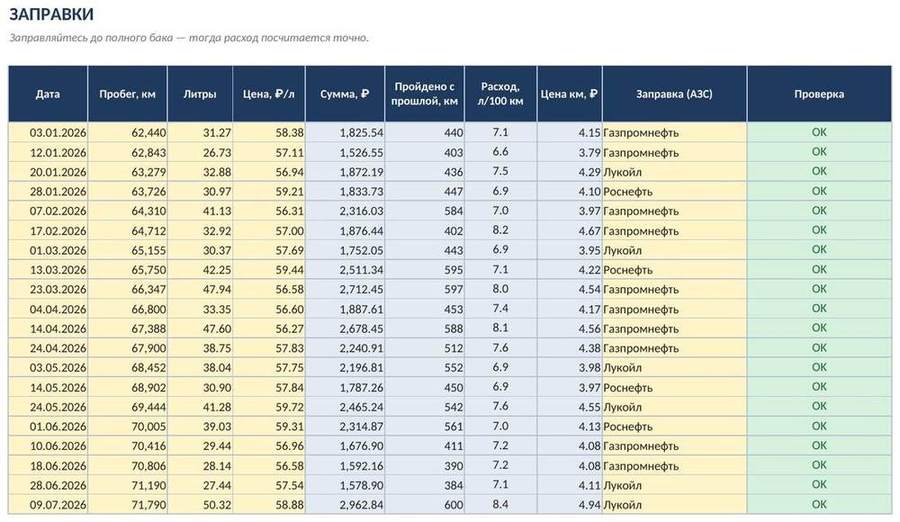Select liters cell 31.27
Viewport: 900px width, 522px height.
click(200, 133)
